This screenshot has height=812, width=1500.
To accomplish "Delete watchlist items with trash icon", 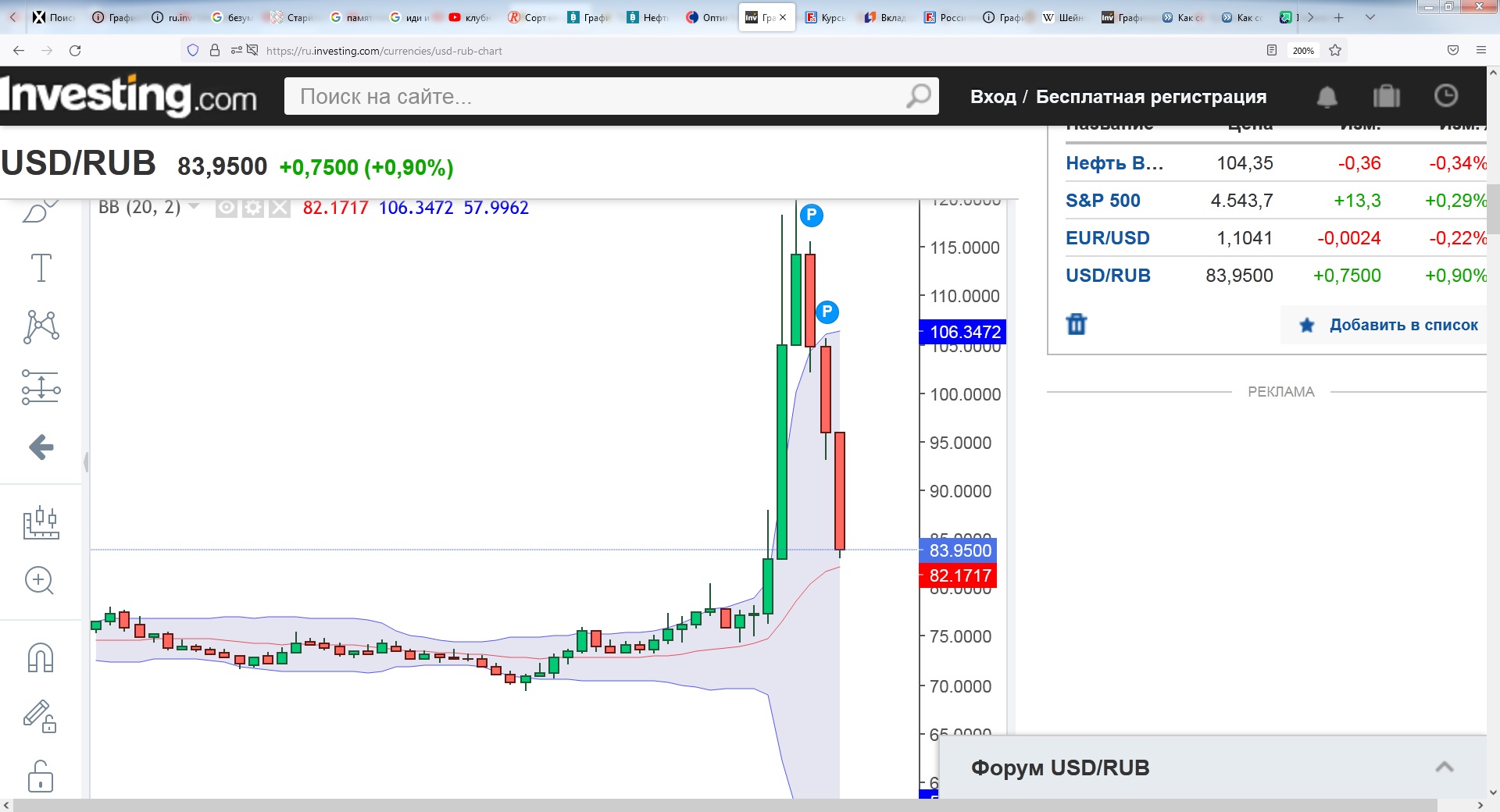I will [x=1077, y=323].
